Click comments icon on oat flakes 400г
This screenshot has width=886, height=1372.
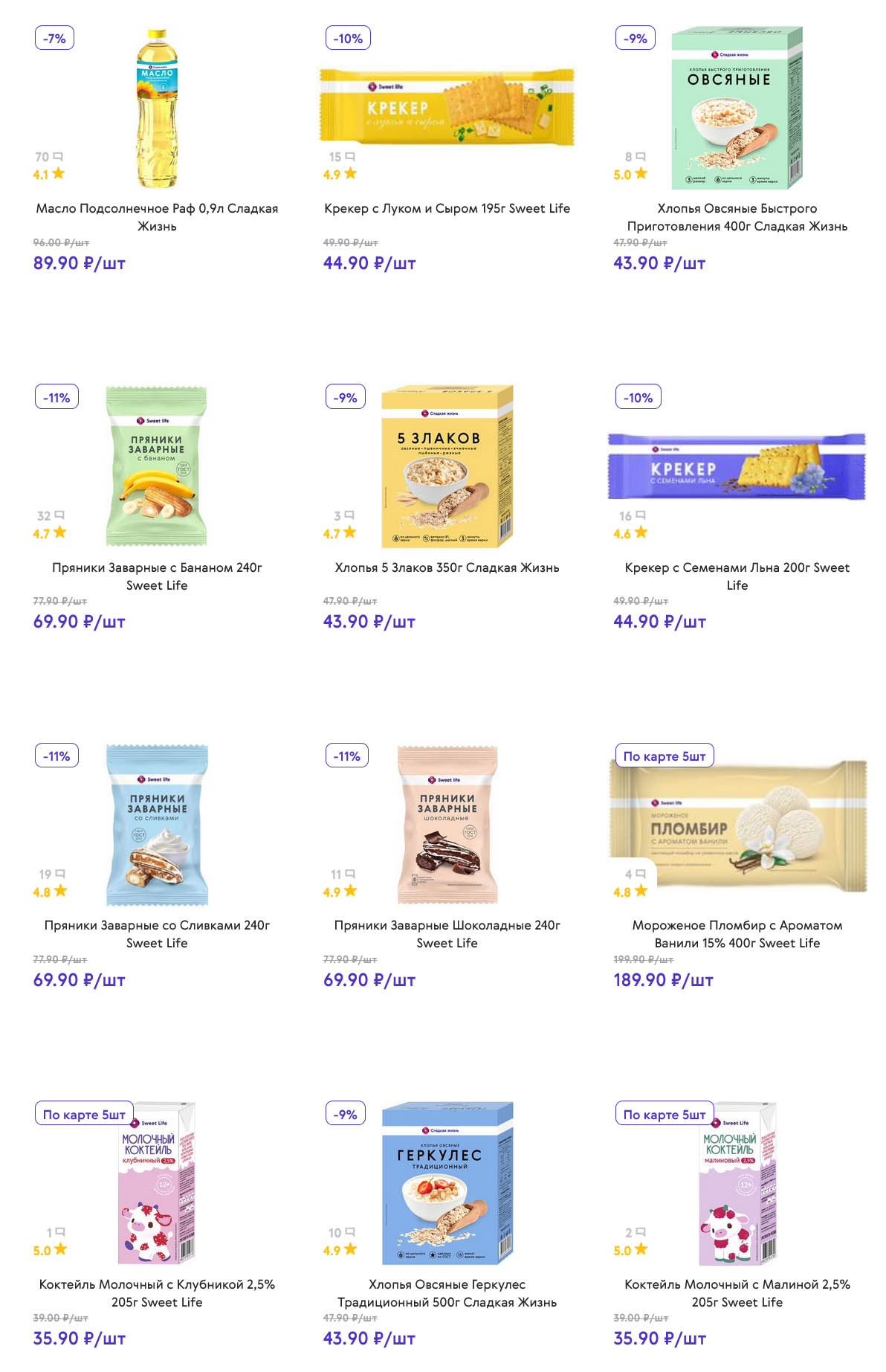point(641,157)
